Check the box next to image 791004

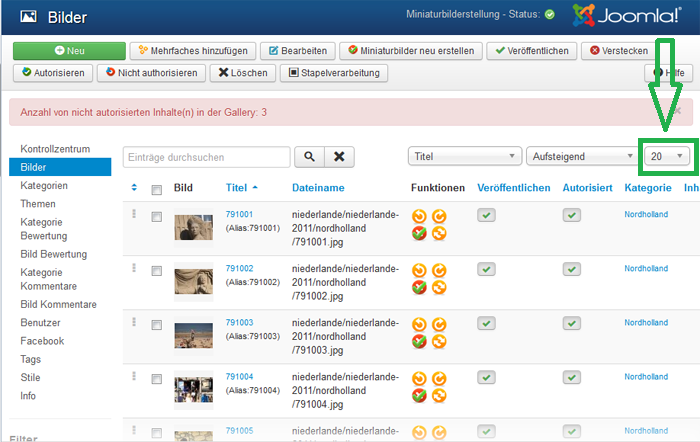tap(156, 378)
